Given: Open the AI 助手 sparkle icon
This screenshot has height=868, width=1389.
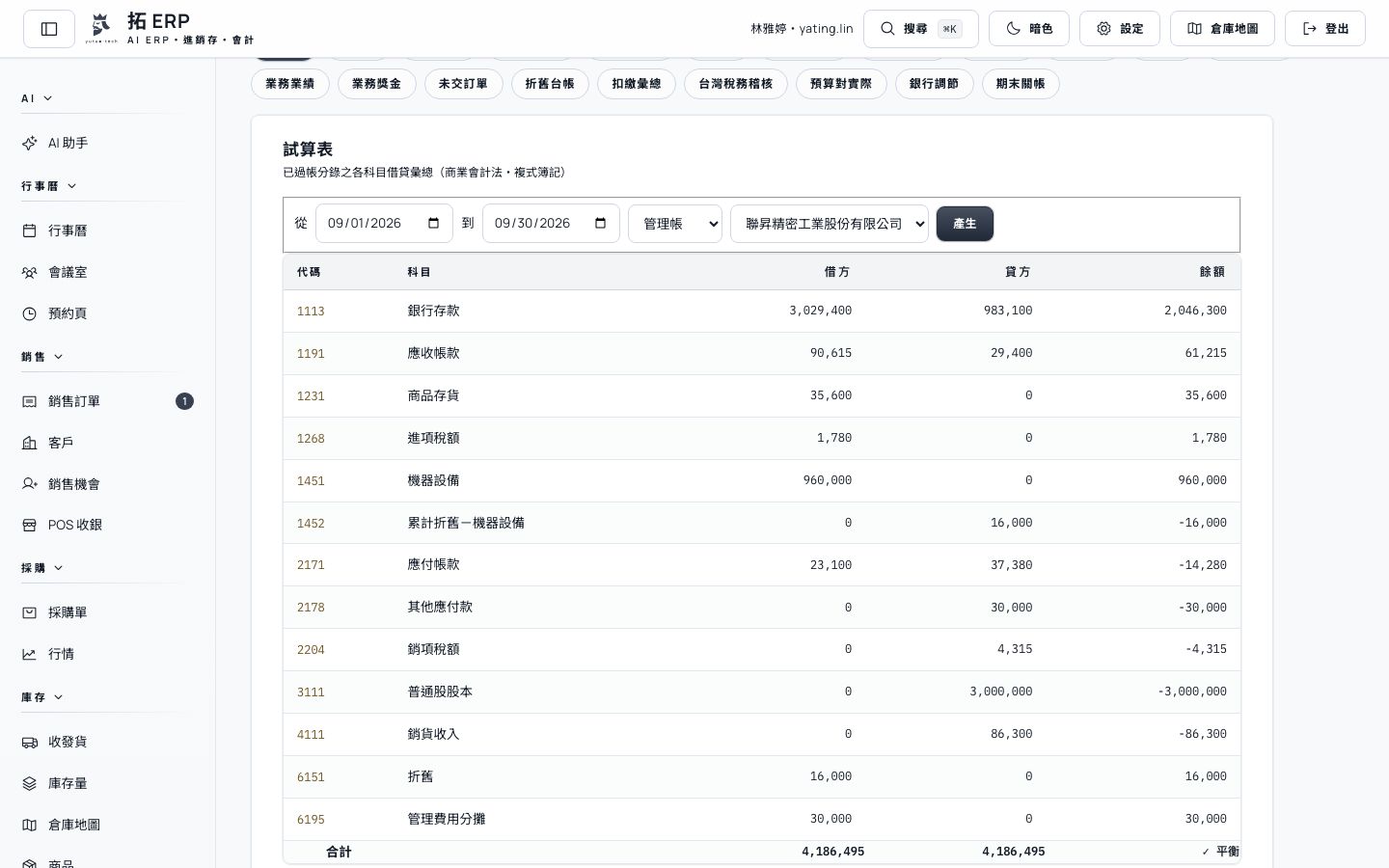Looking at the screenshot, I should pyautogui.click(x=29, y=143).
